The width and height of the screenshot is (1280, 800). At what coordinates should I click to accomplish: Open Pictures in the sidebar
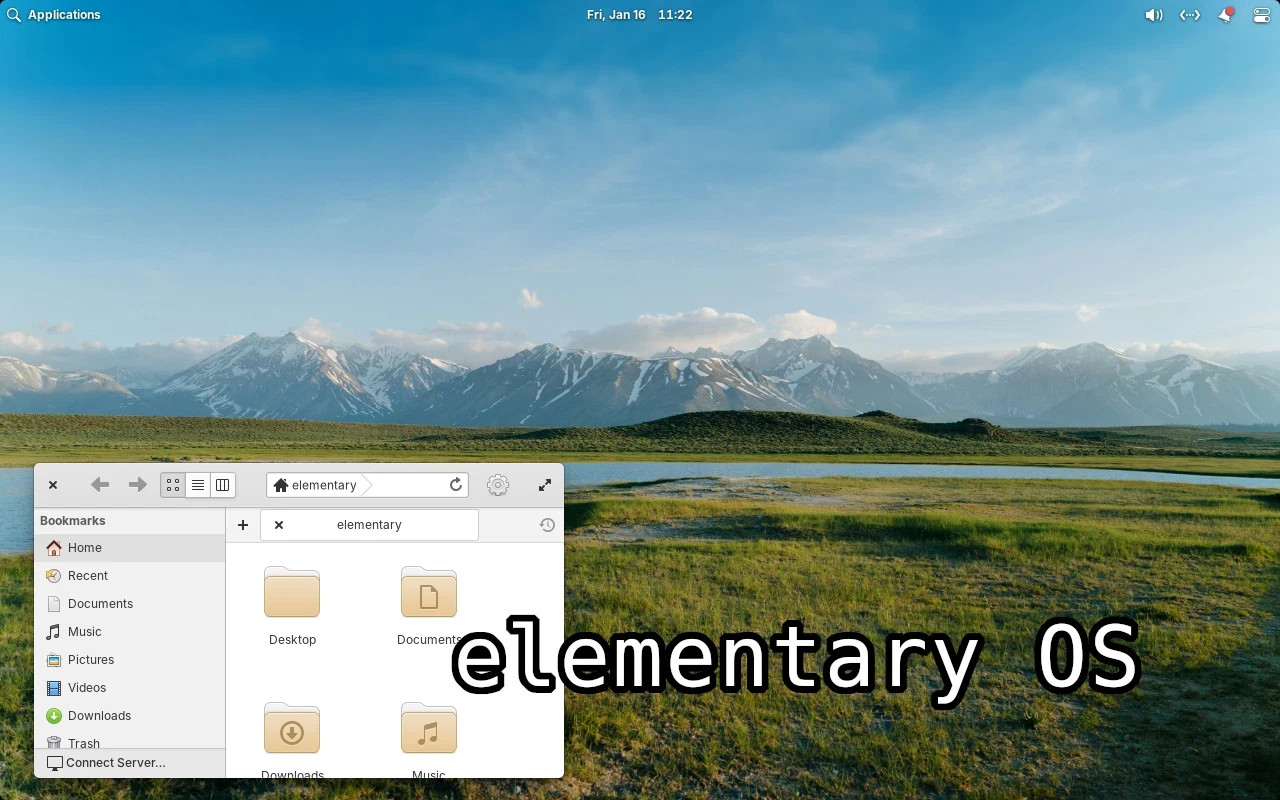(130, 660)
